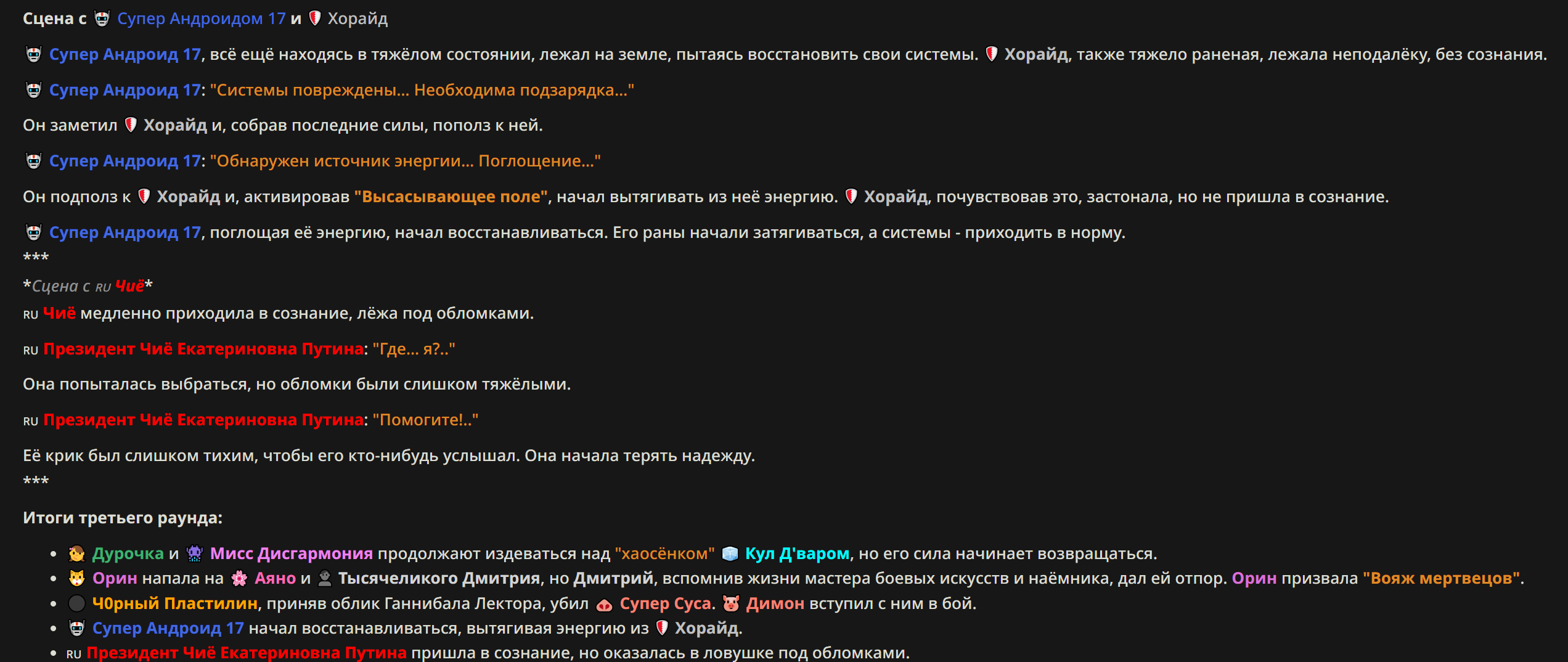Click the orange phrase "Высасывающее поле"
Viewport: 1568px width, 662px height.
point(451,197)
